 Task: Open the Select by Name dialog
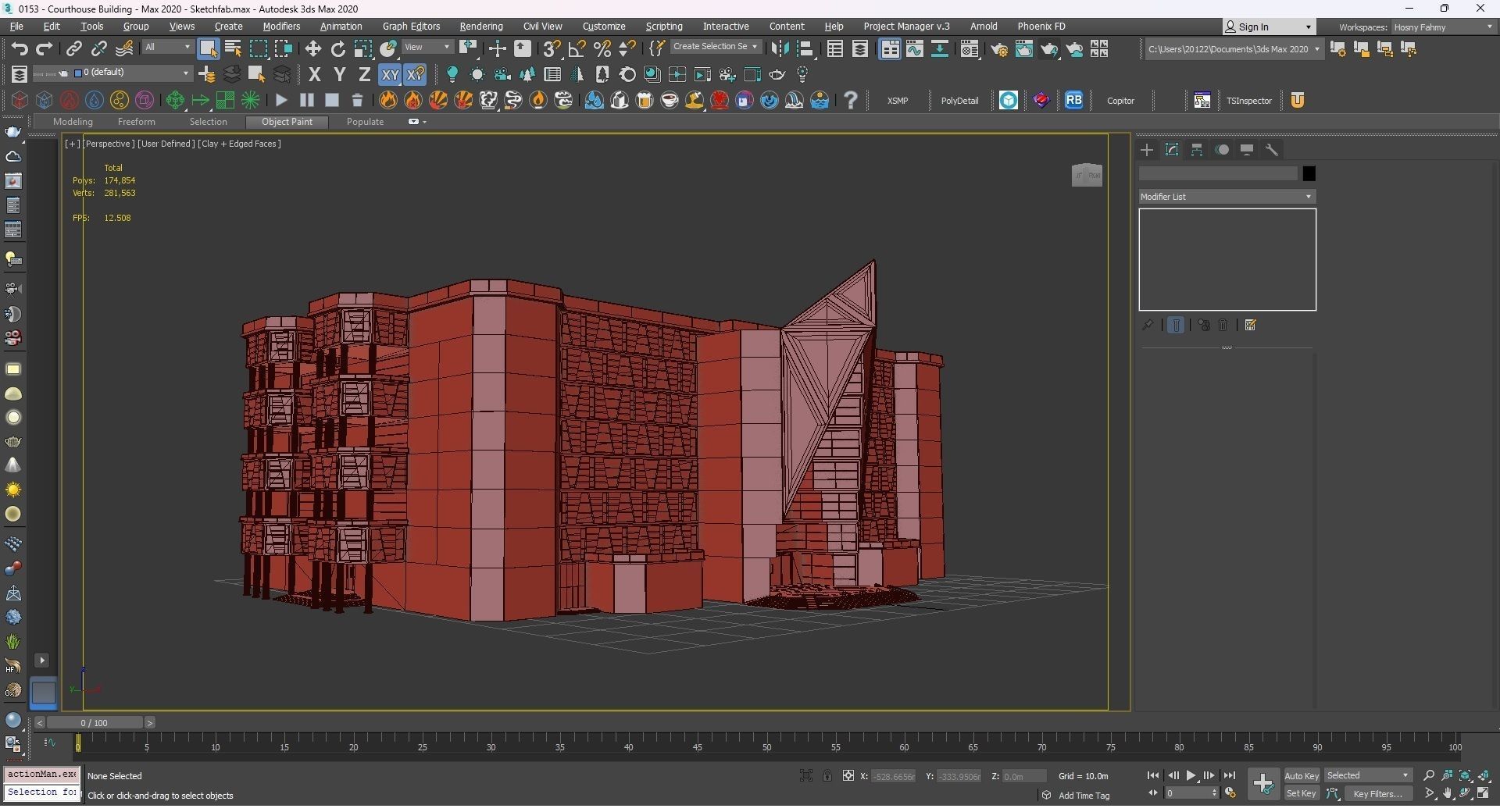tap(233, 49)
